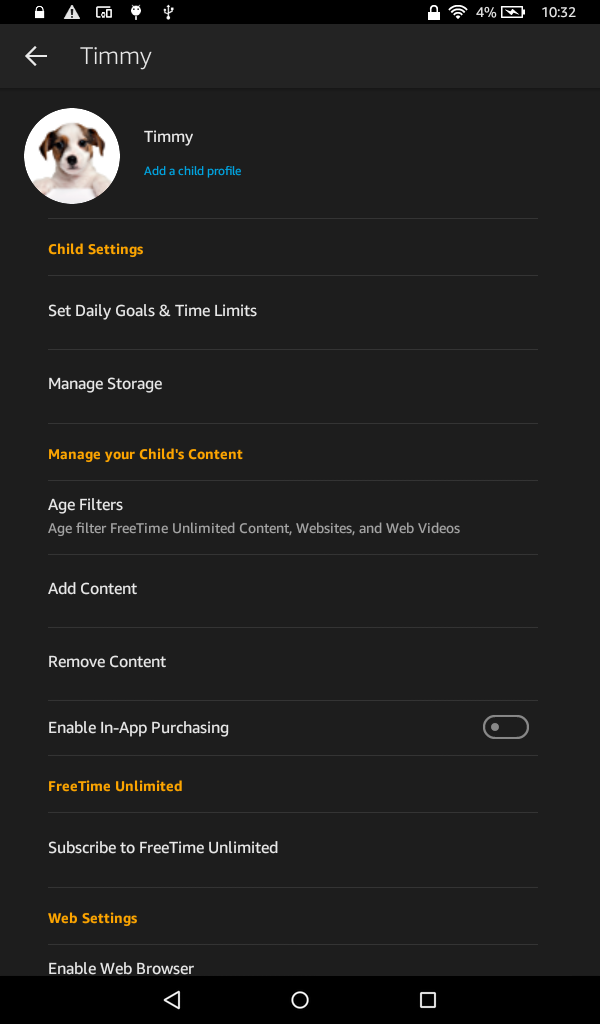Tap Subscribe to FreeTime Unlimited
This screenshot has width=600, height=1024.
click(163, 848)
